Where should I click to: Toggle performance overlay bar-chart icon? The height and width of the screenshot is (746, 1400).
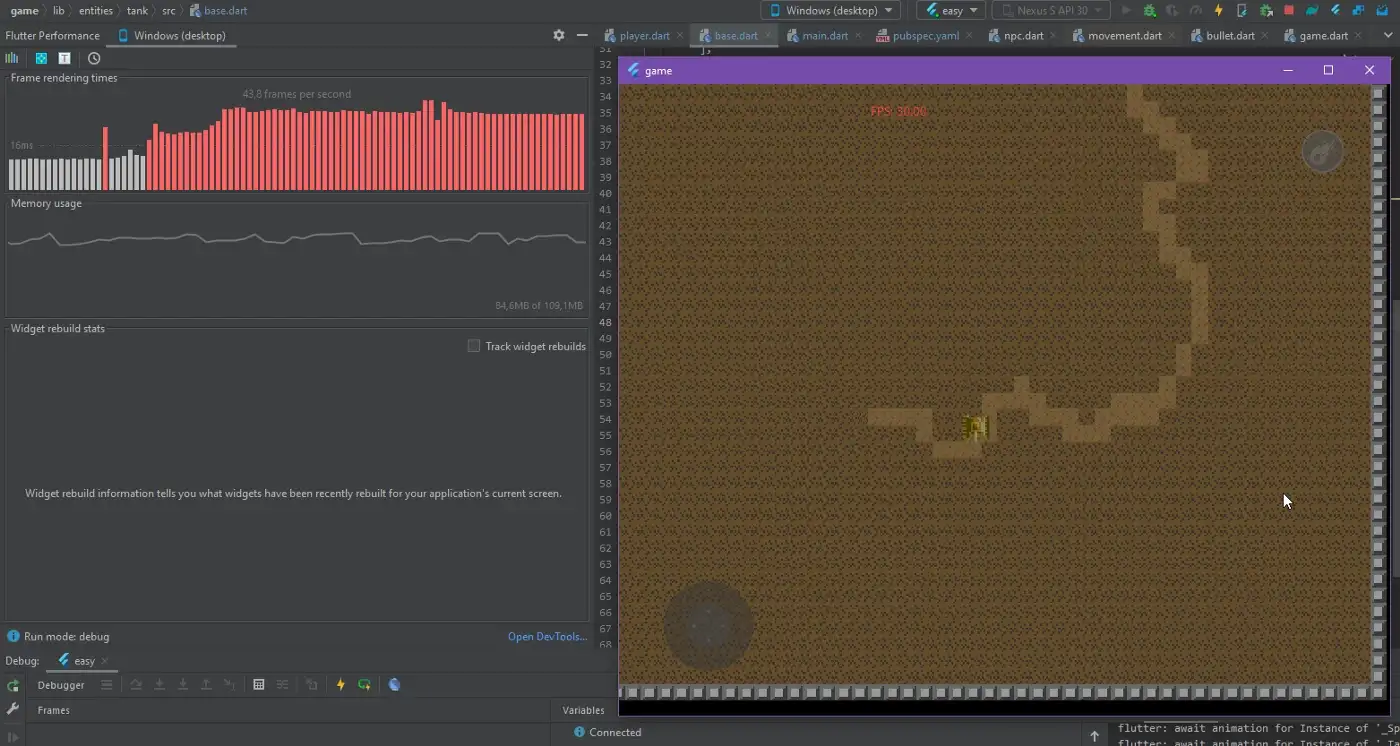click(x=12, y=58)
